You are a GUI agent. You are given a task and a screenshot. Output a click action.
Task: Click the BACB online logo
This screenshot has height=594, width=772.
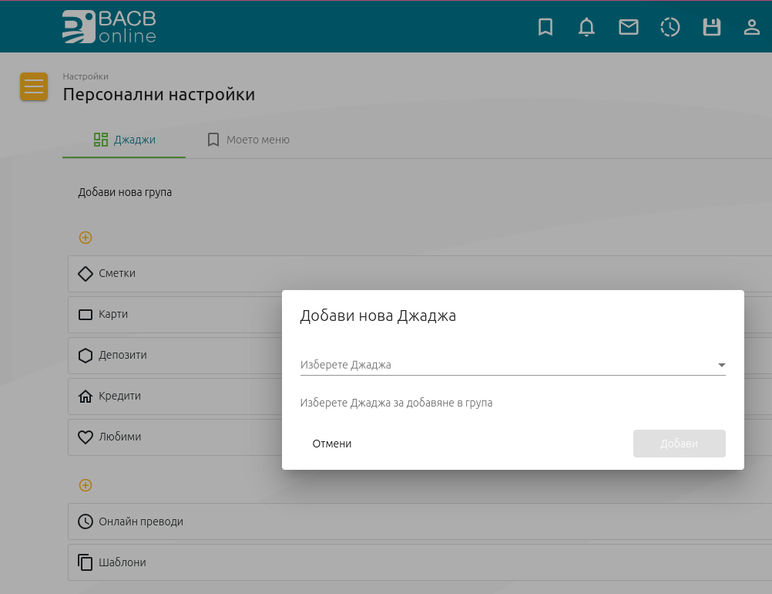(109, 27)
